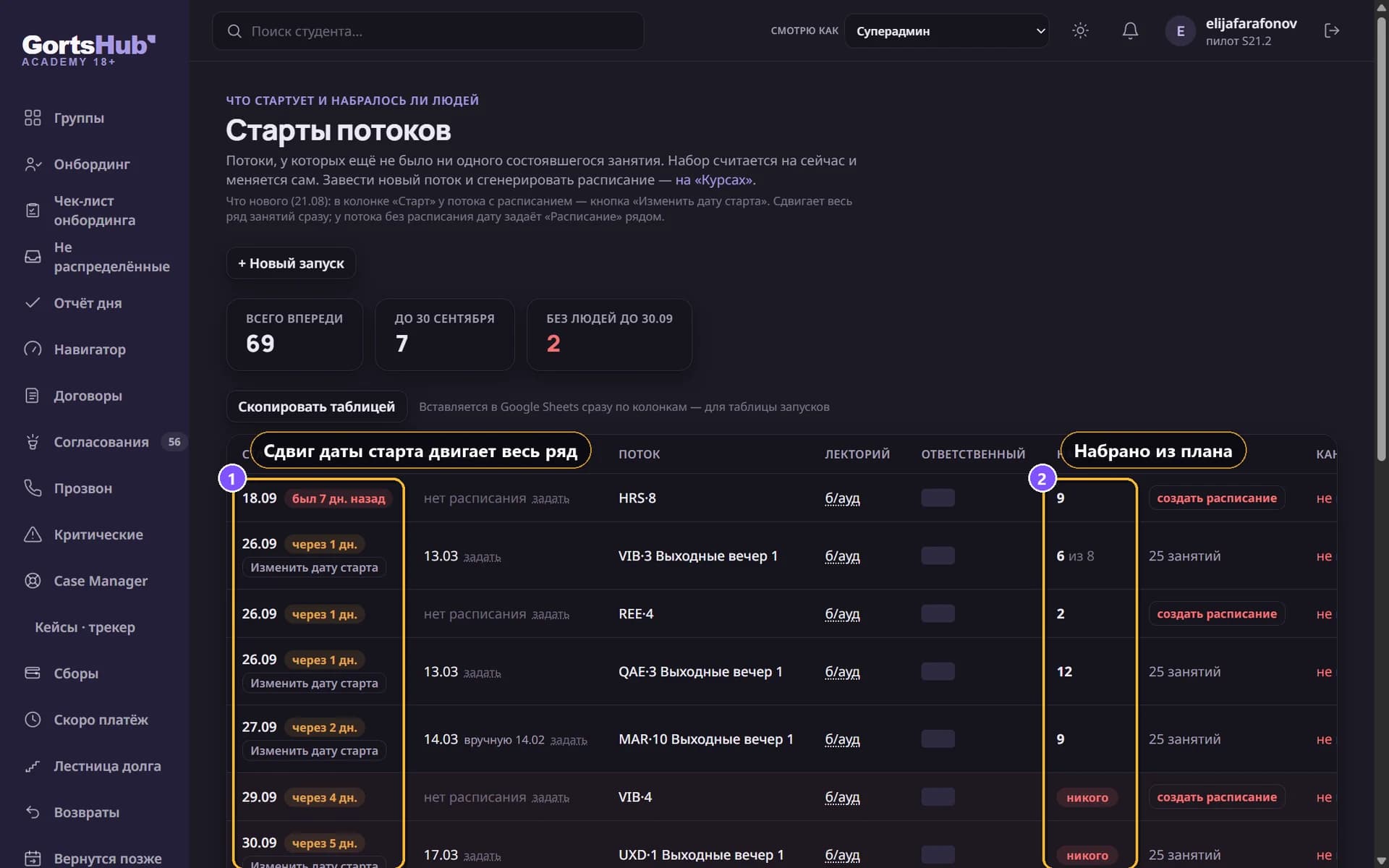The image size is (1389, 868).
Task: Click Изменить дату старта for QAE·3
Action: click(314, 684)
